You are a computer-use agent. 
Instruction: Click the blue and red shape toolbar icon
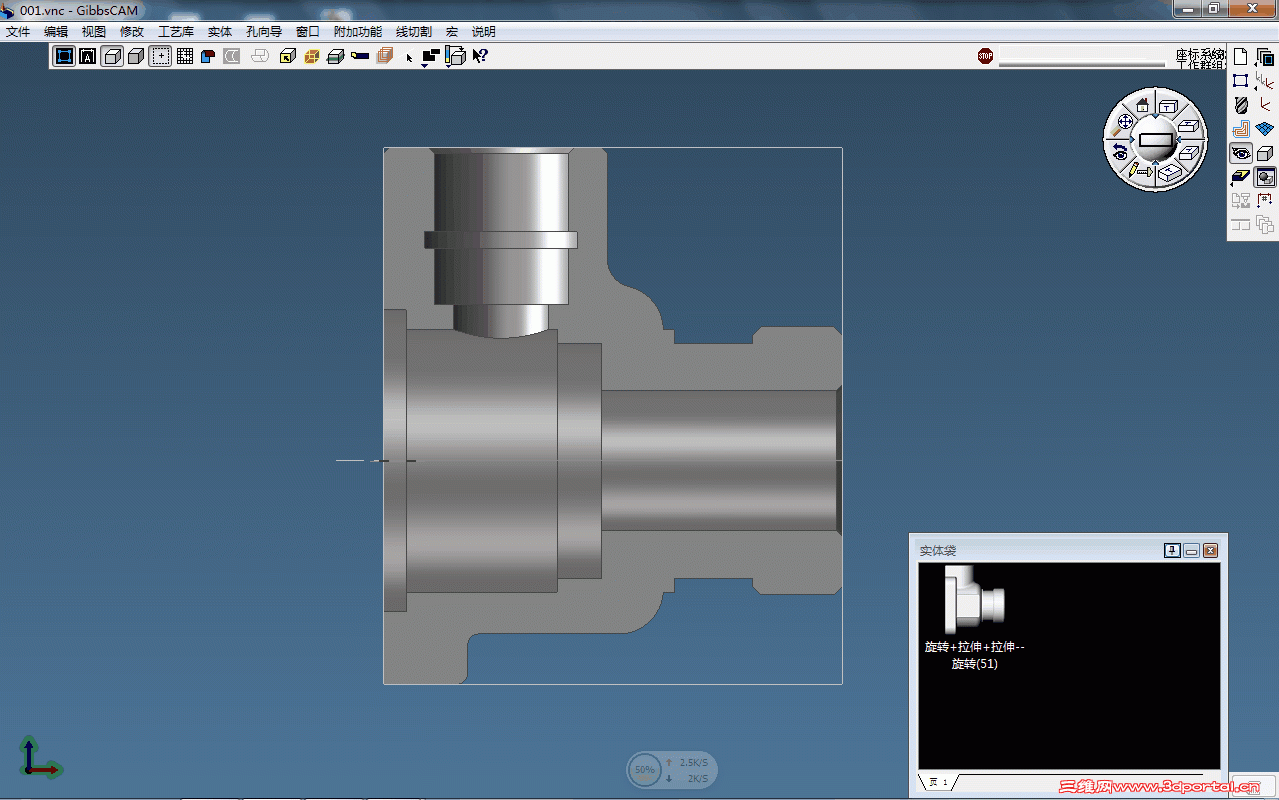[x=208, y=56]
